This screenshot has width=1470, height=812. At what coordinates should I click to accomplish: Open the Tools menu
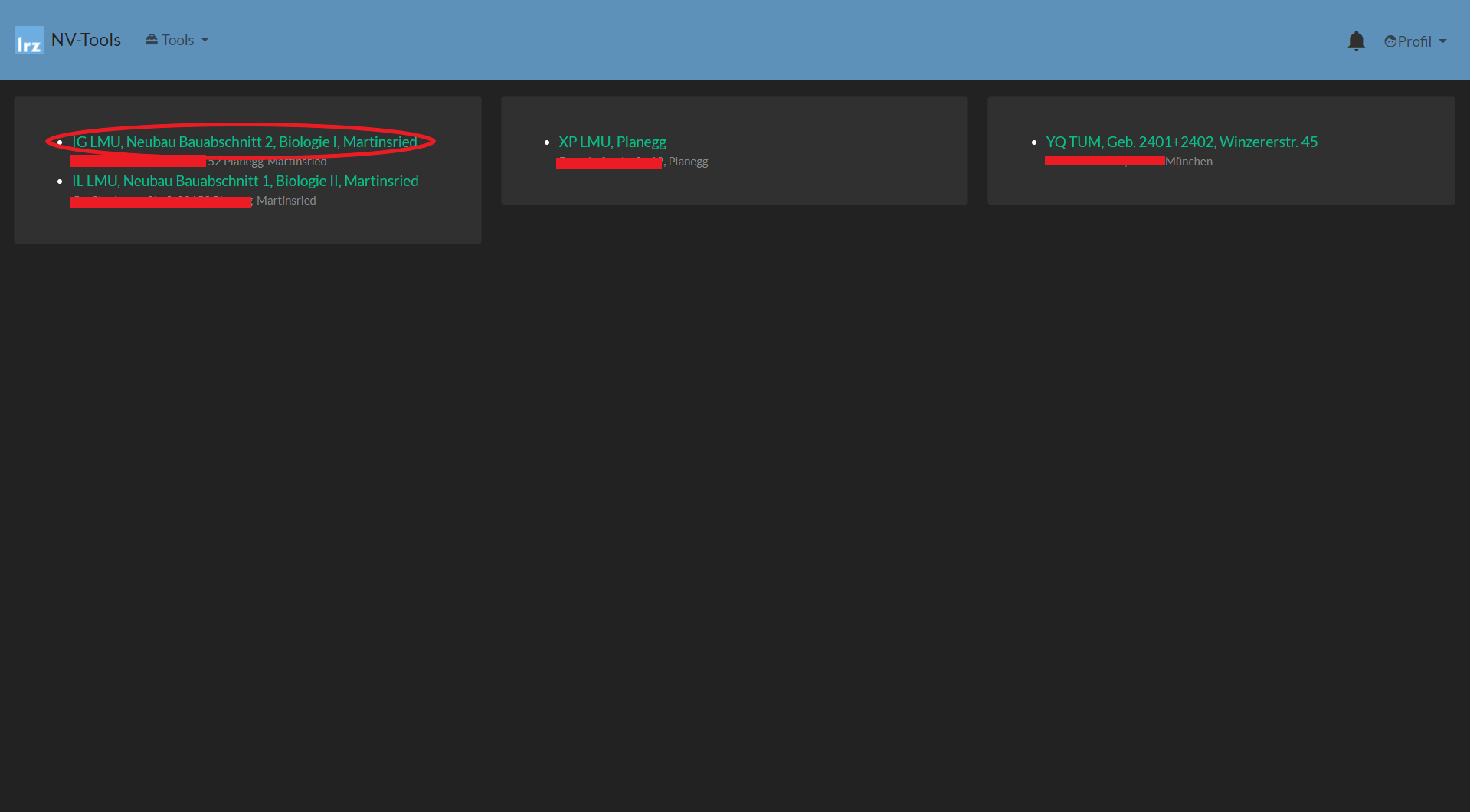[178, 40]
